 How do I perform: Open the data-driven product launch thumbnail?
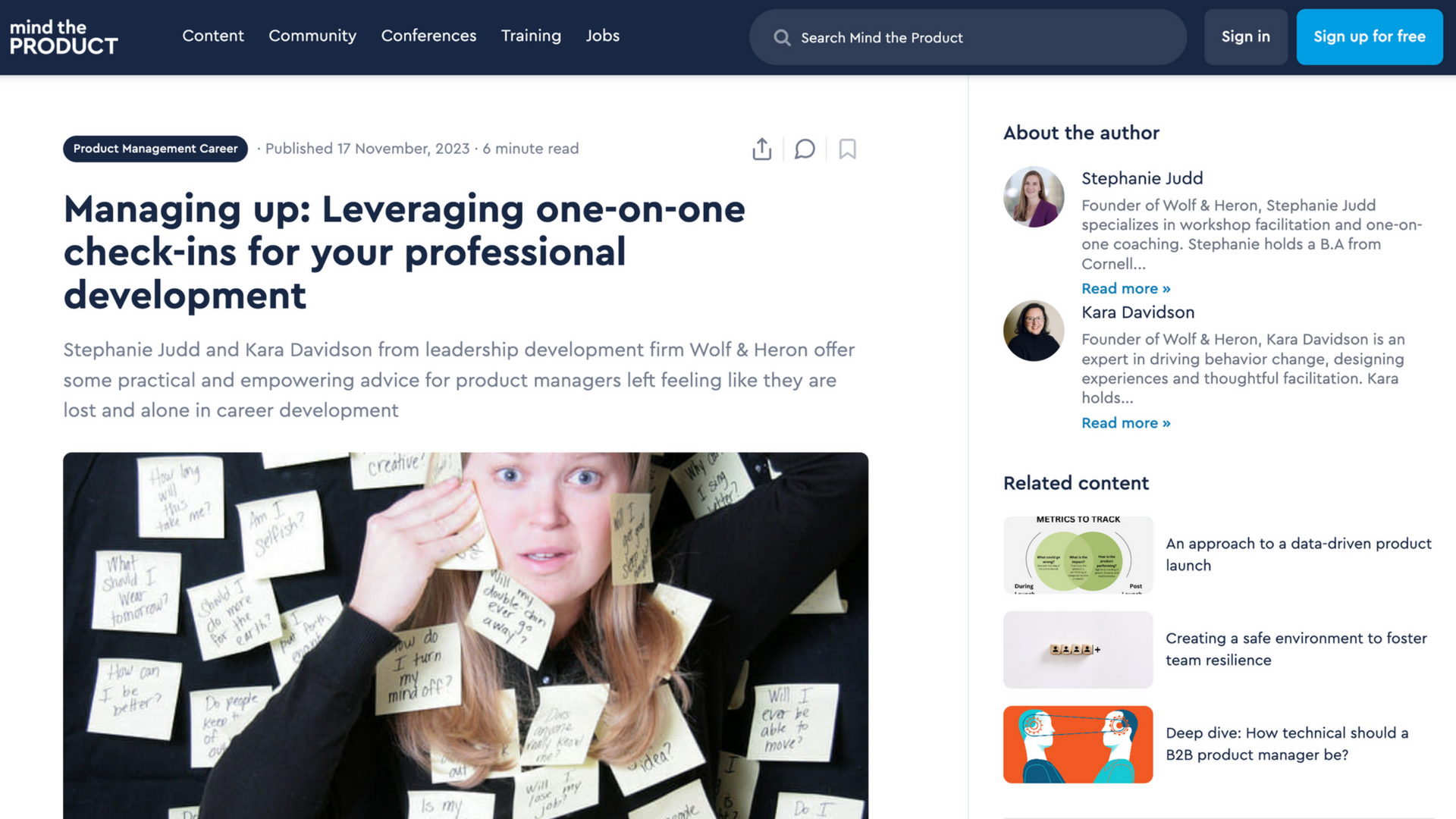1078,555
